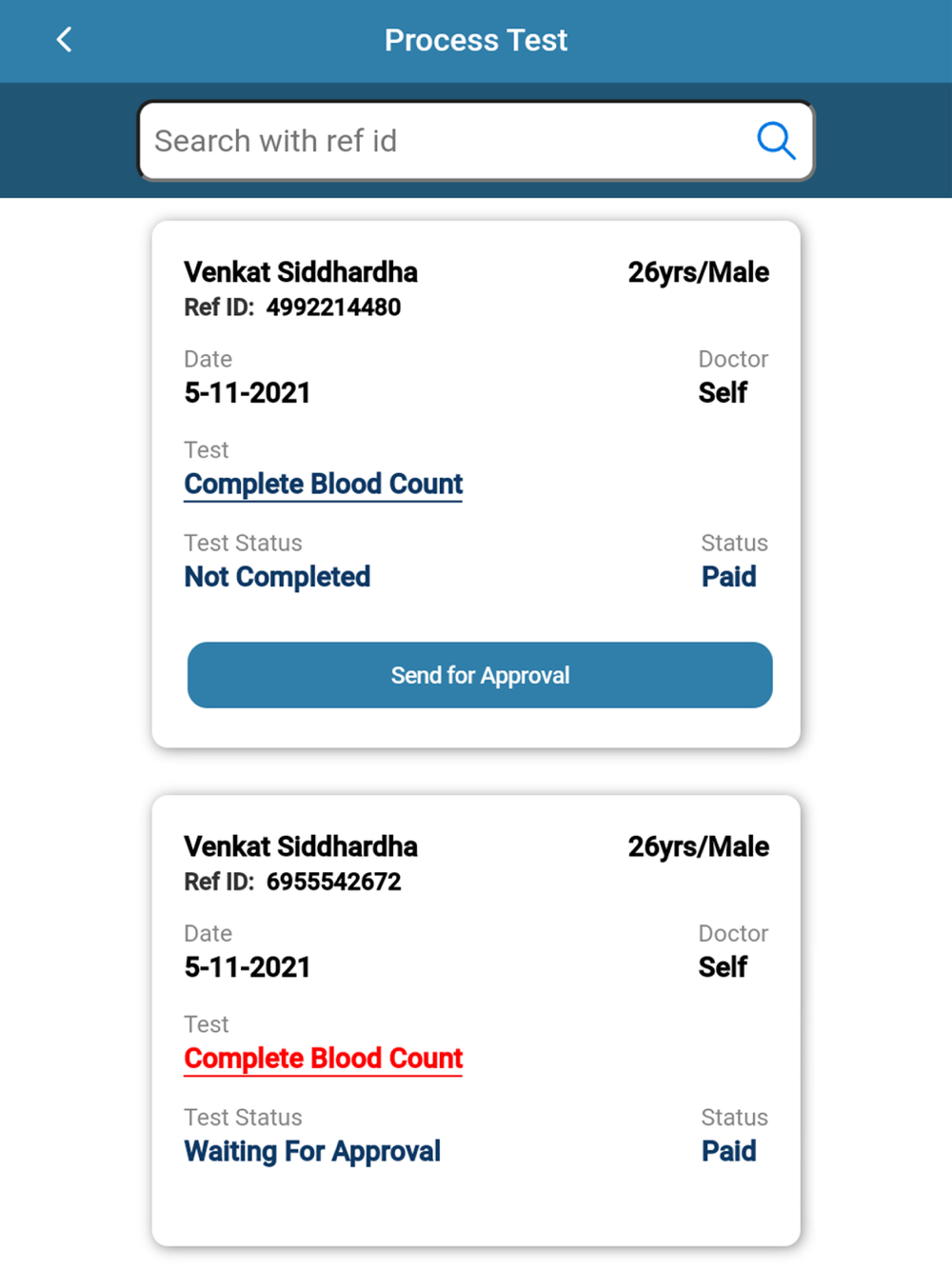Viewport: 952px width, 1270px height.
Task: Click the Not Completed test status
Action: click(x=277, y=577)
